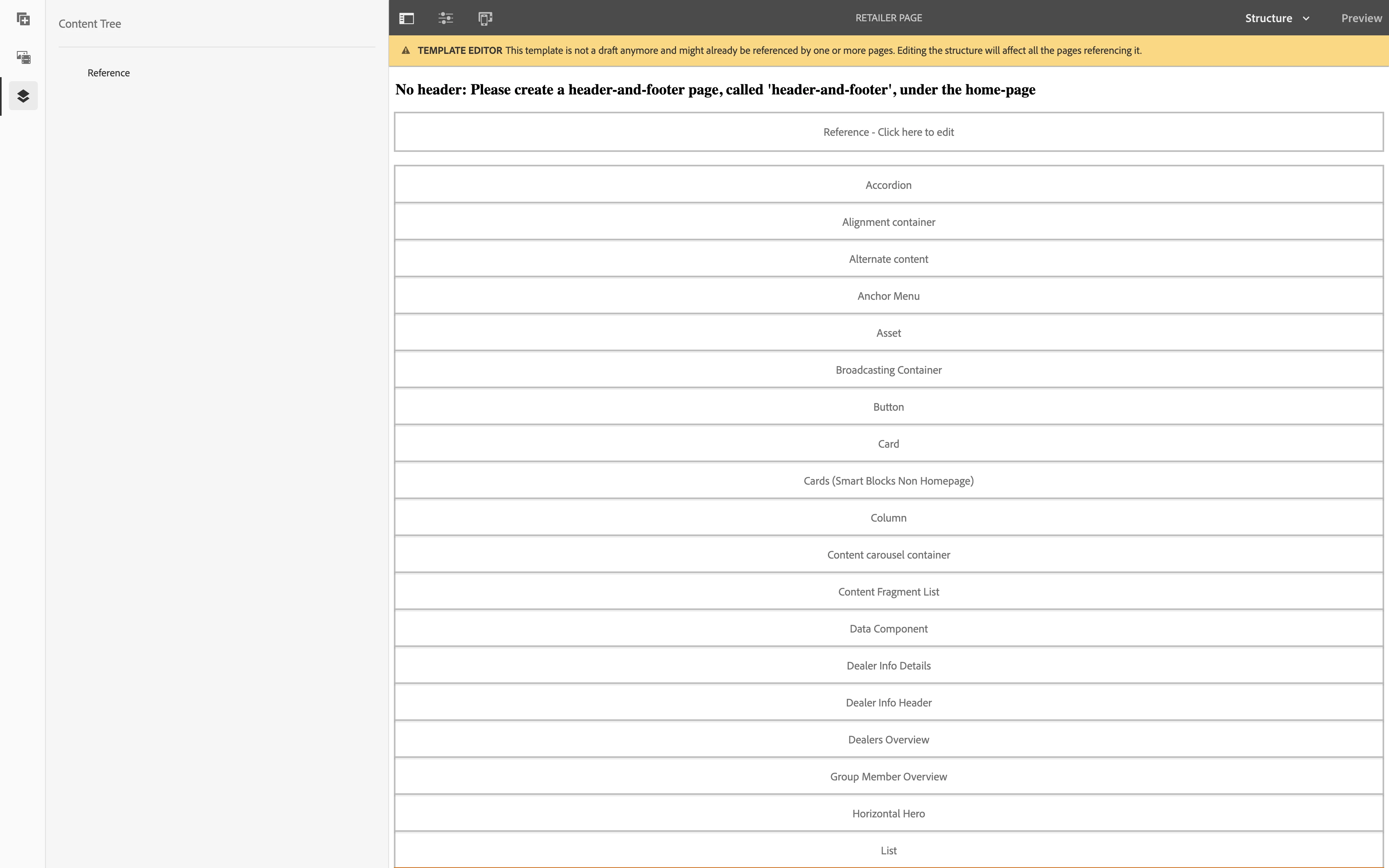Select the Accordion component placeholder
Image resolution: width=1389 pixels, height=868 pixels.
[888, 185]
